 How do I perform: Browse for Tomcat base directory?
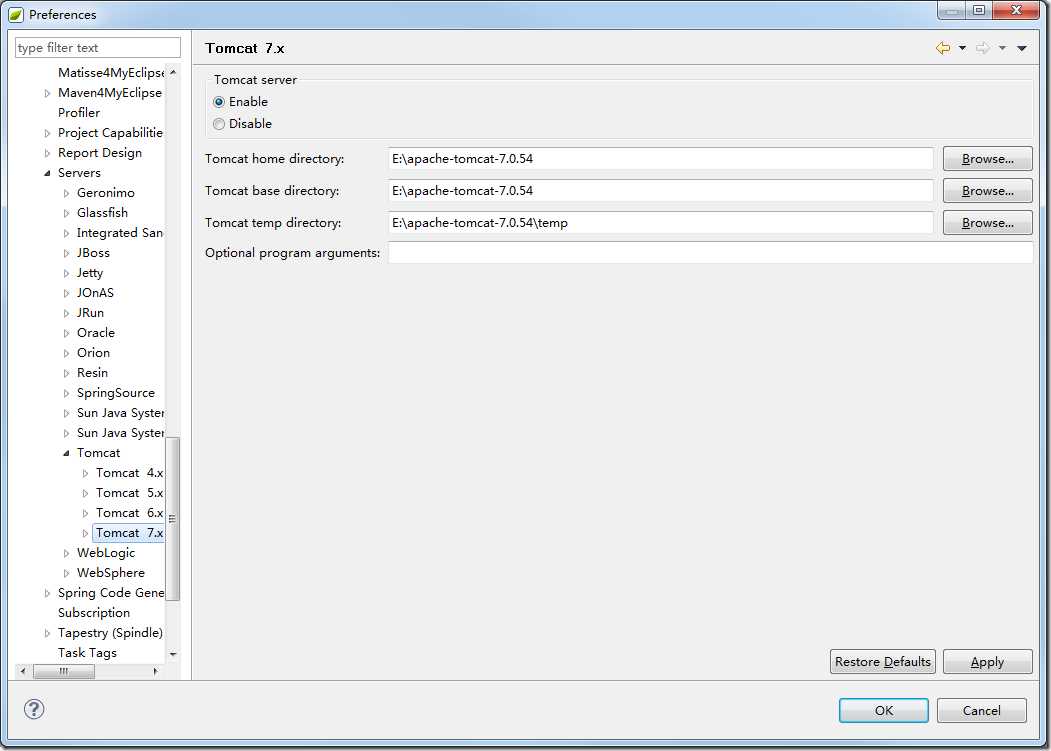987,191
